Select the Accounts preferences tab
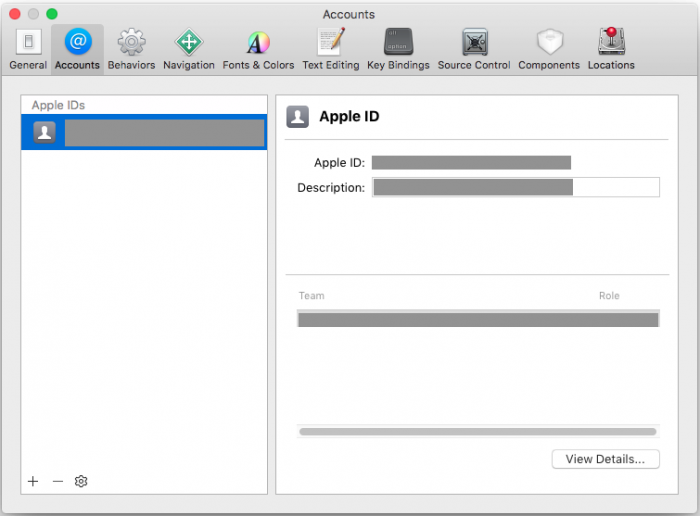The image size is (700, 516). tap(77, 50)
